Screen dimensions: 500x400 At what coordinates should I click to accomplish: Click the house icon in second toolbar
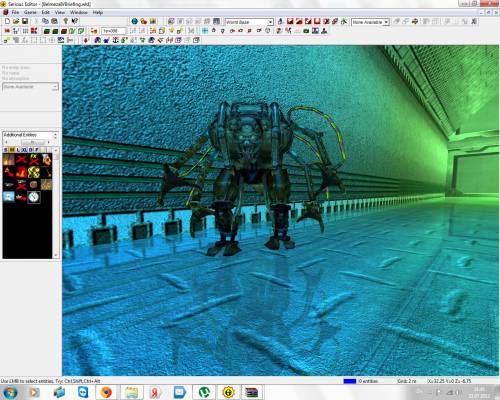click(x=214, y=31)
